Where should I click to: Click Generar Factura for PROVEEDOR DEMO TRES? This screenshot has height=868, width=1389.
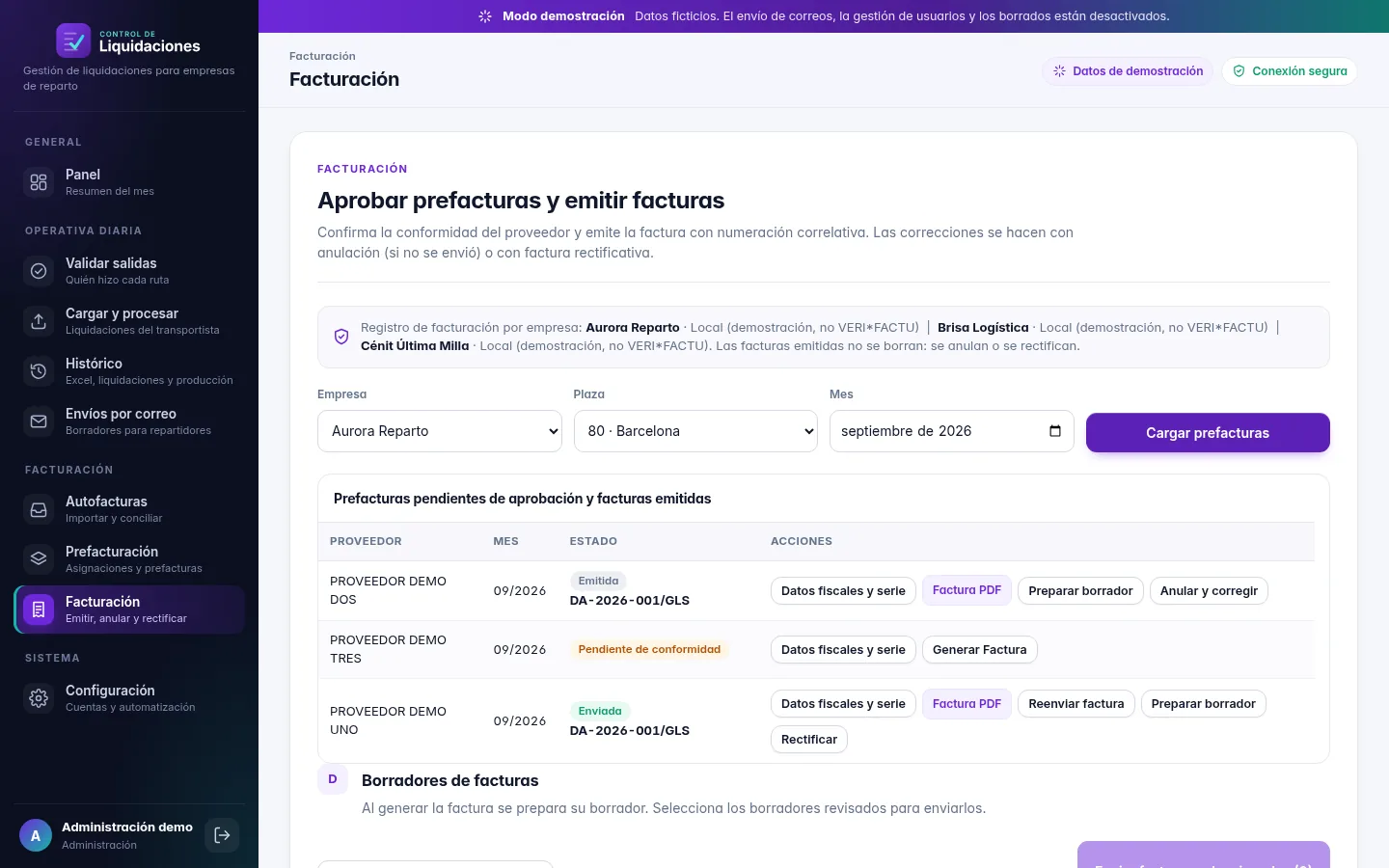point(980,650)
